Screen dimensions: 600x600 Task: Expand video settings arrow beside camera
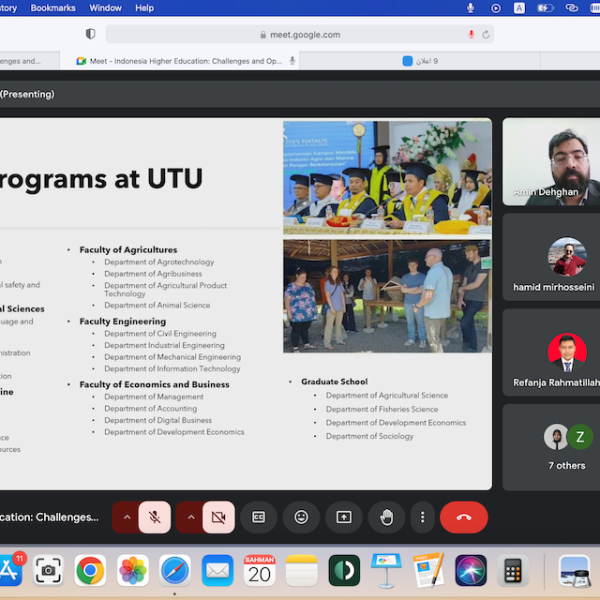point(190,517)
